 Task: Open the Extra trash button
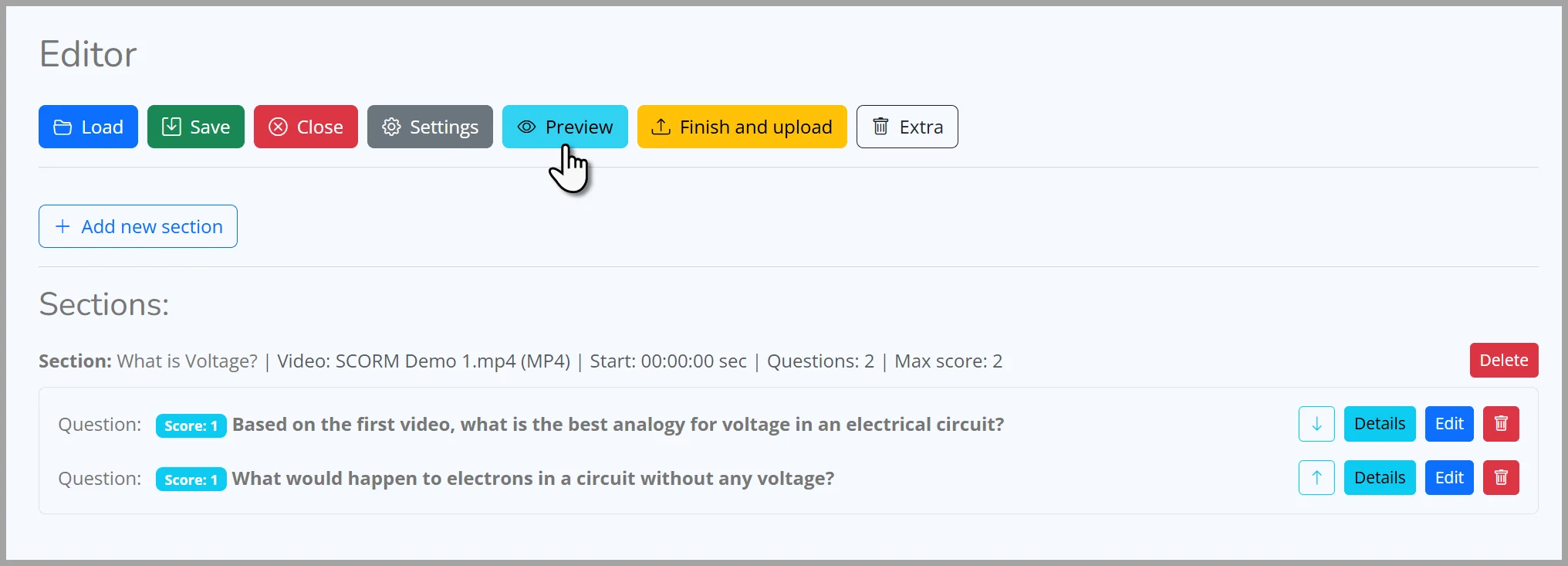click(907, 127)
